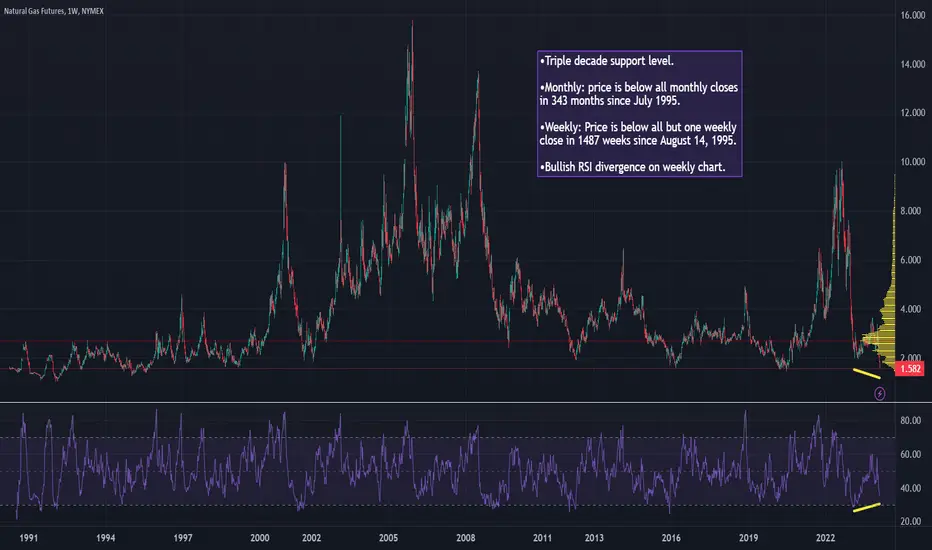Select the yellow trend line under the price

[867, 374]
